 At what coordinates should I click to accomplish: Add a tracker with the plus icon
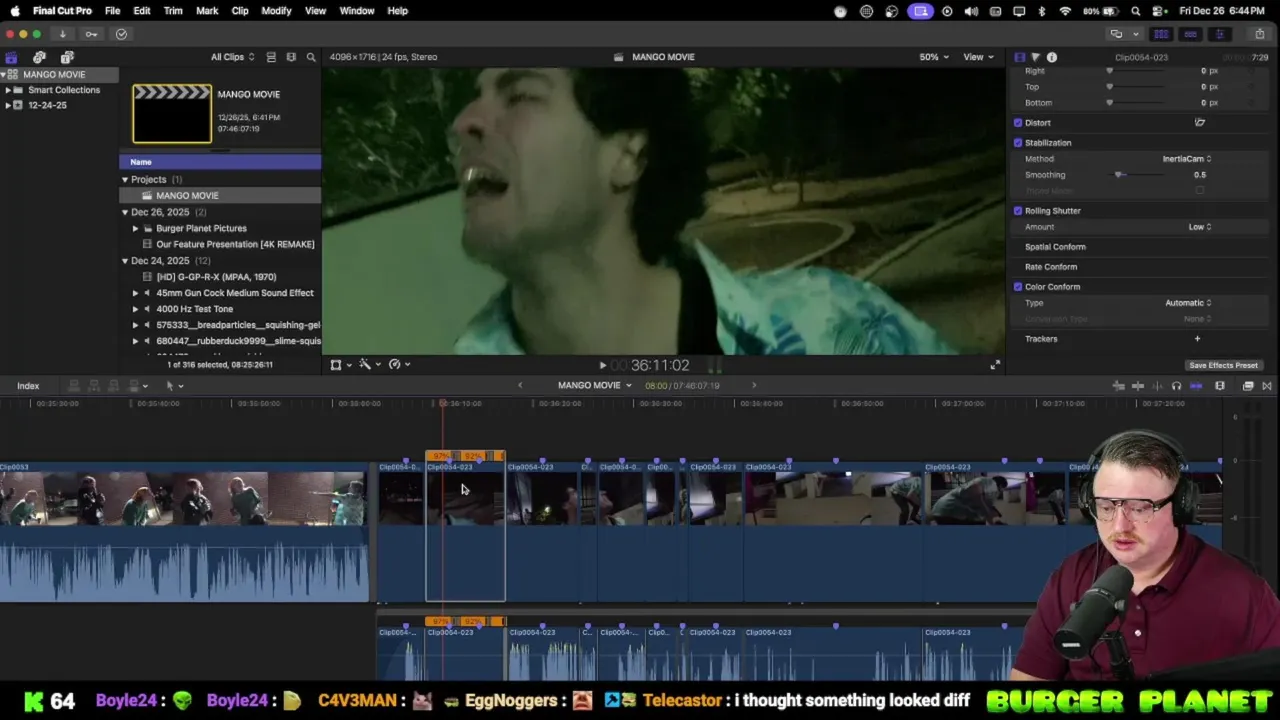1197,339
